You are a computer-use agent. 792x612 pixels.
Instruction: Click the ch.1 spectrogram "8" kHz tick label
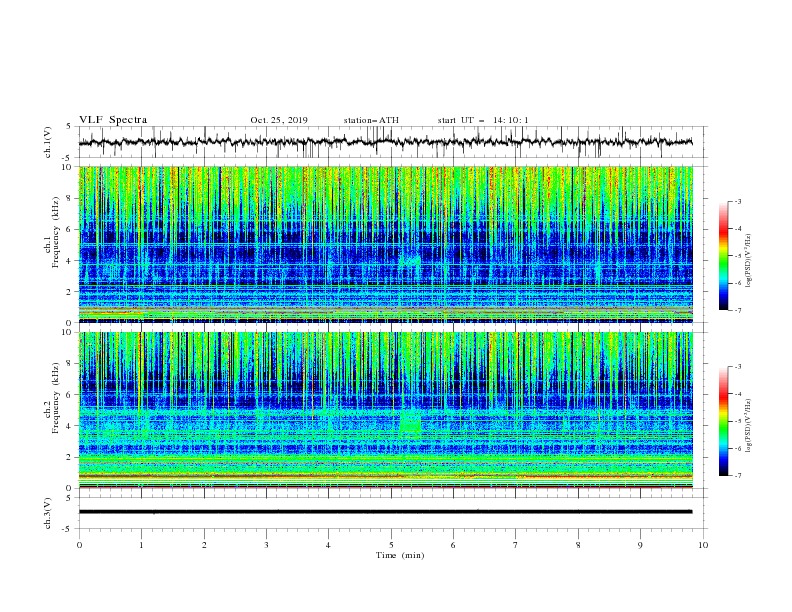click(71, 198)
